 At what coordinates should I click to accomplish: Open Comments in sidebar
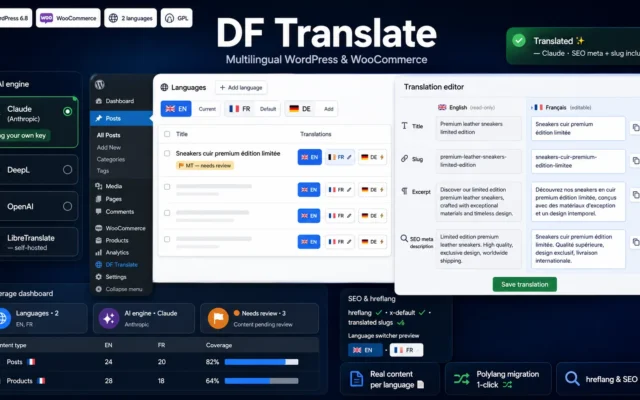115,211
